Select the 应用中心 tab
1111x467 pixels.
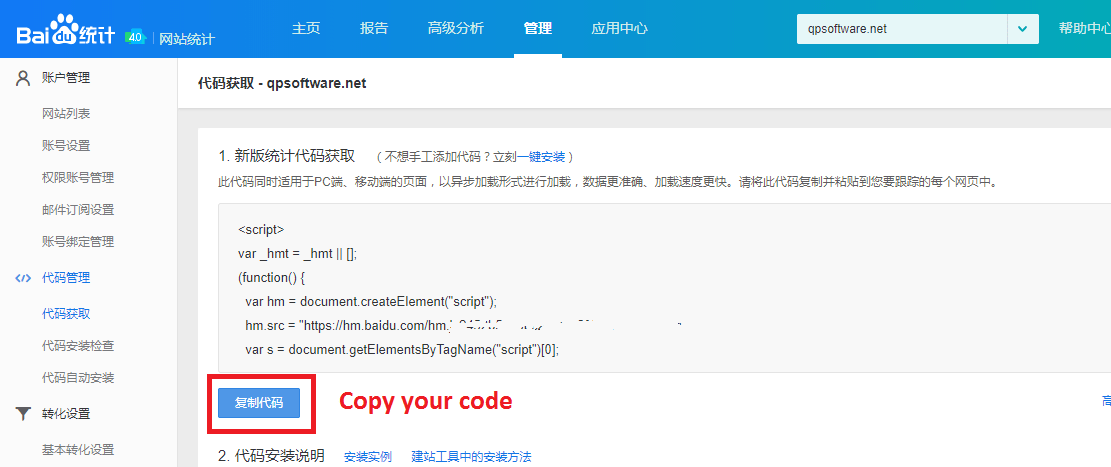click(619, 28)
